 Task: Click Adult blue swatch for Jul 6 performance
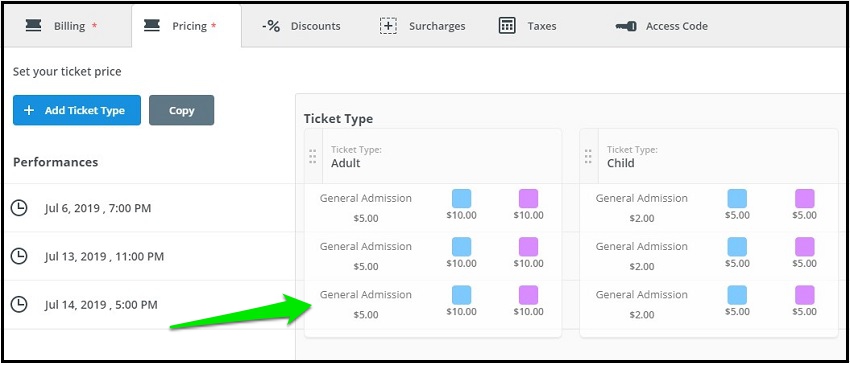pos(461,198)
